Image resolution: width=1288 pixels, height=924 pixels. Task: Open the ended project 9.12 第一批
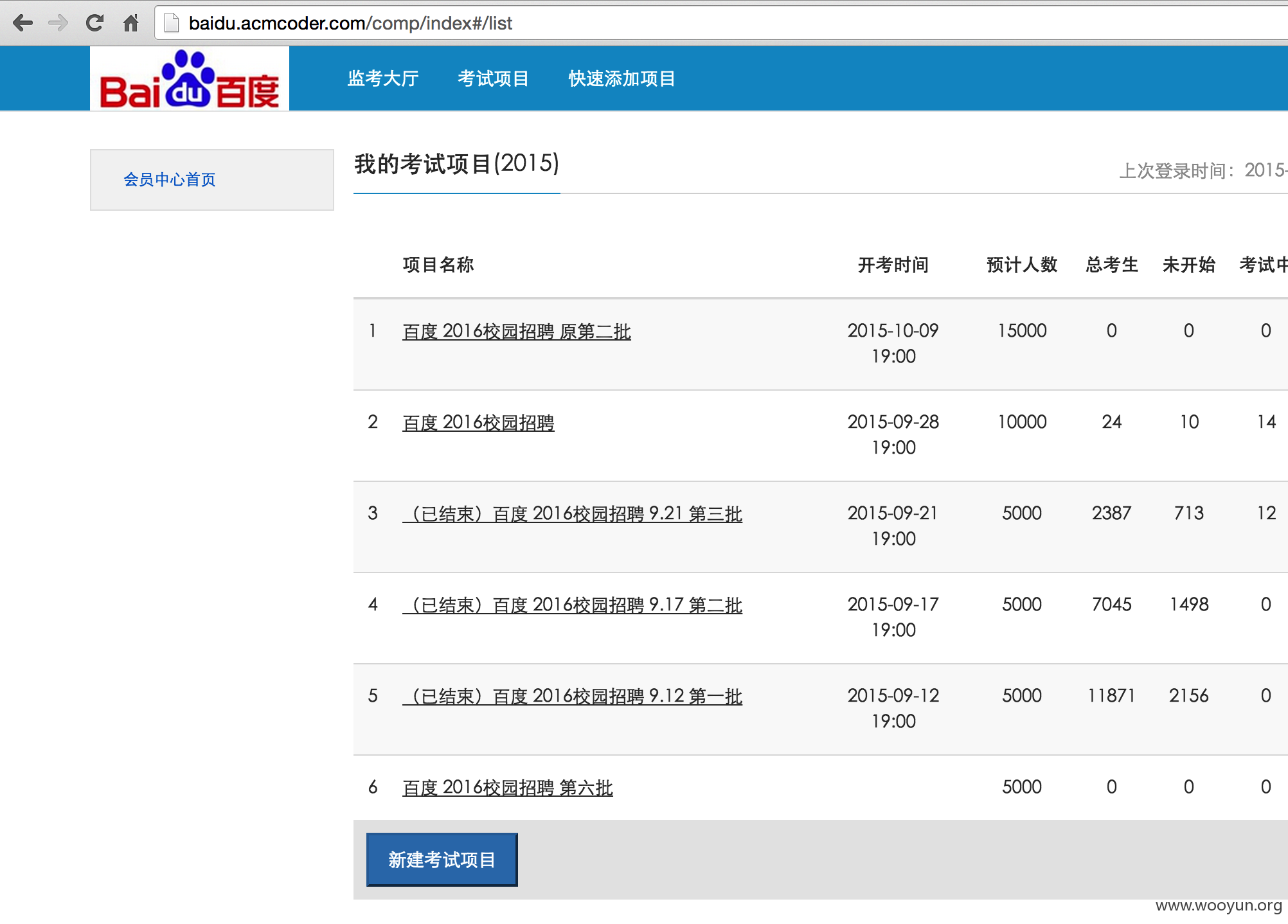[x=572, y=697]
